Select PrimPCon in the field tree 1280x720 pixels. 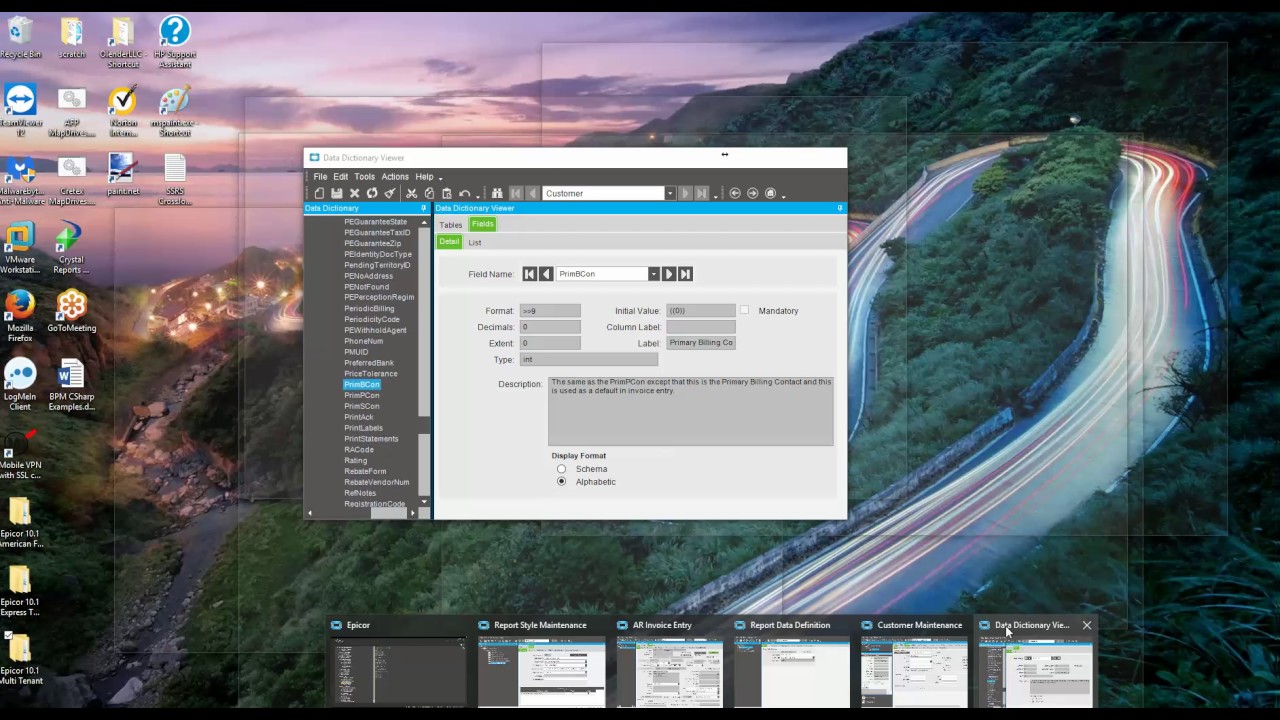[x=361, y=396]
